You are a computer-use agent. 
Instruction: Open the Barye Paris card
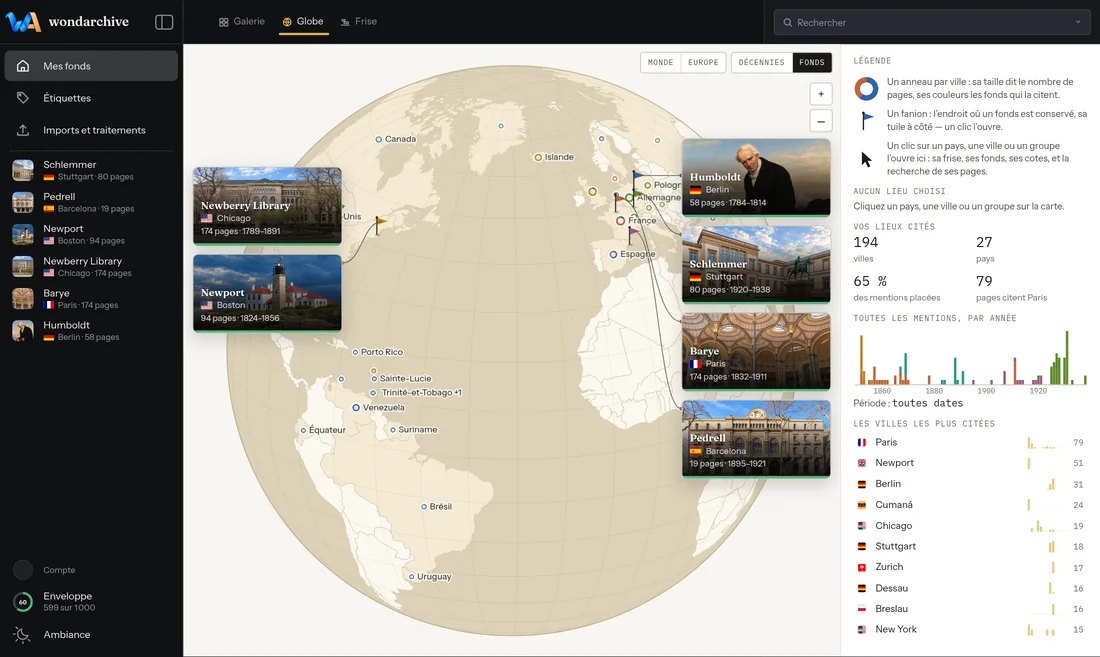pyautogui.click(x=756, y=351)
